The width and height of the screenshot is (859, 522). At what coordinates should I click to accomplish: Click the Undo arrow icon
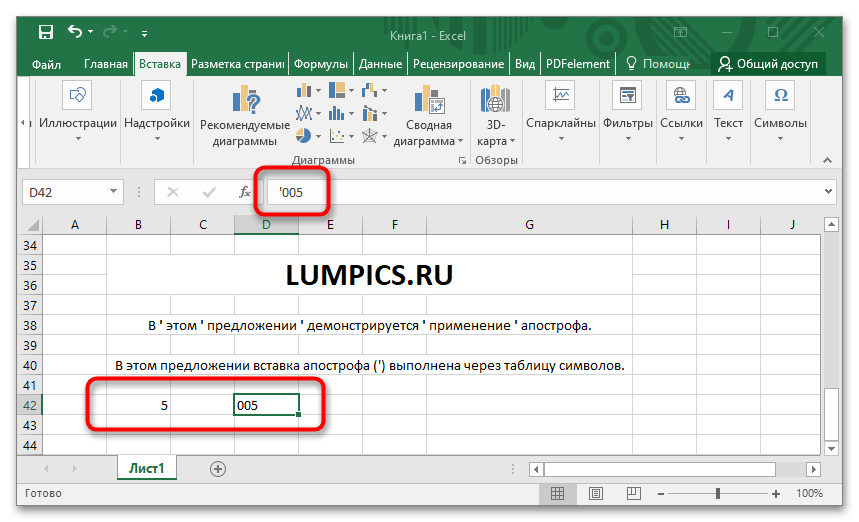(74, 32)
